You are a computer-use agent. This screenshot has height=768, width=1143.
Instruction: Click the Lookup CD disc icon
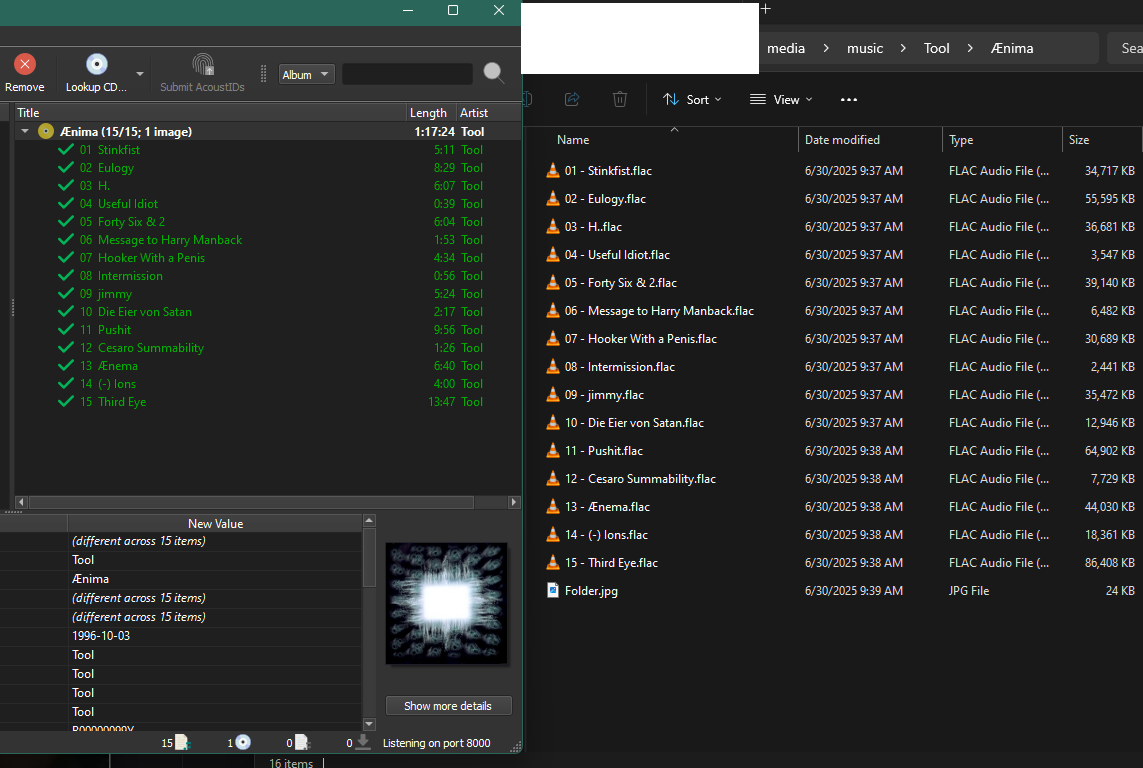(x=97, y=64)
